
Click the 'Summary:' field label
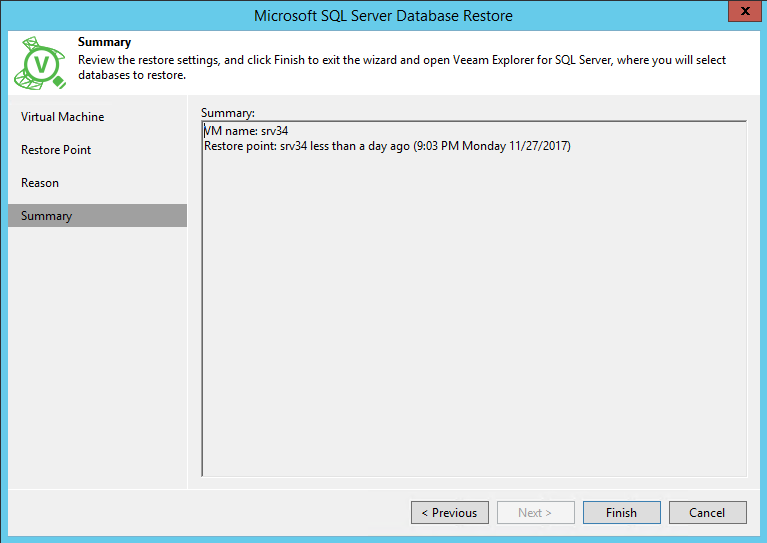227,113
